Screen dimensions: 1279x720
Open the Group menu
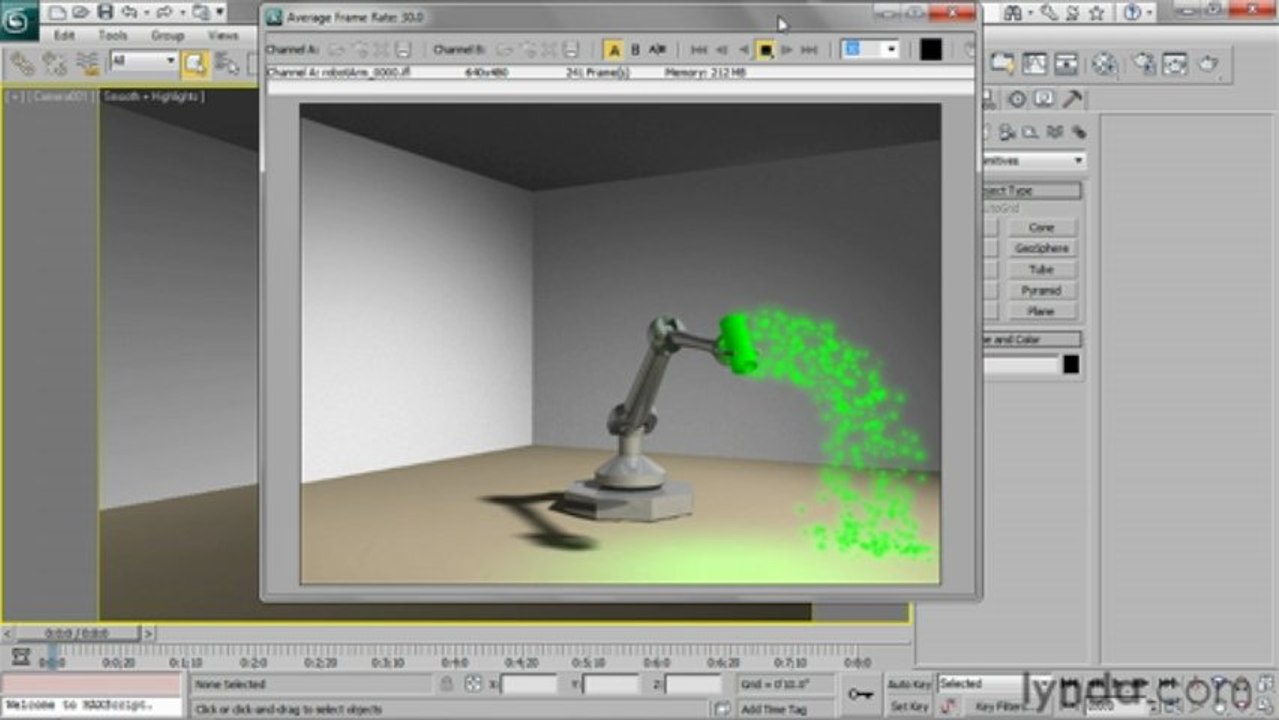tap(167, 35)
